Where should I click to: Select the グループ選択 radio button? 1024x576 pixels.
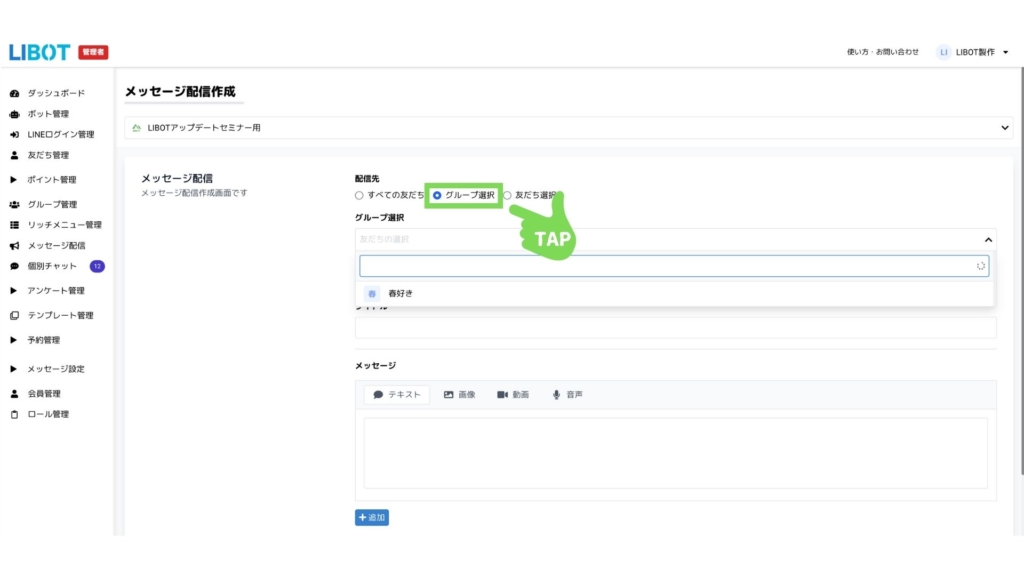(x=437, y=195)
